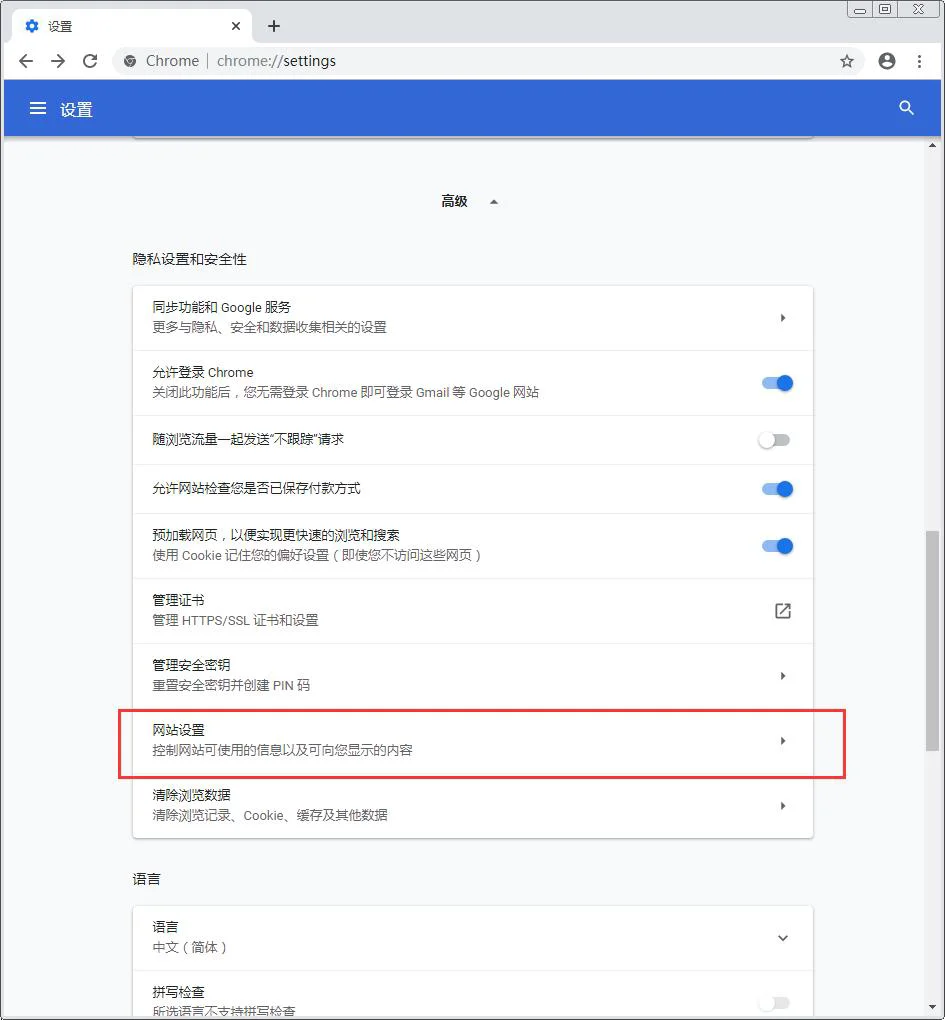Click the browser back arrow
The height and width of the screenshot is (1020, 945).
(26, 61)
